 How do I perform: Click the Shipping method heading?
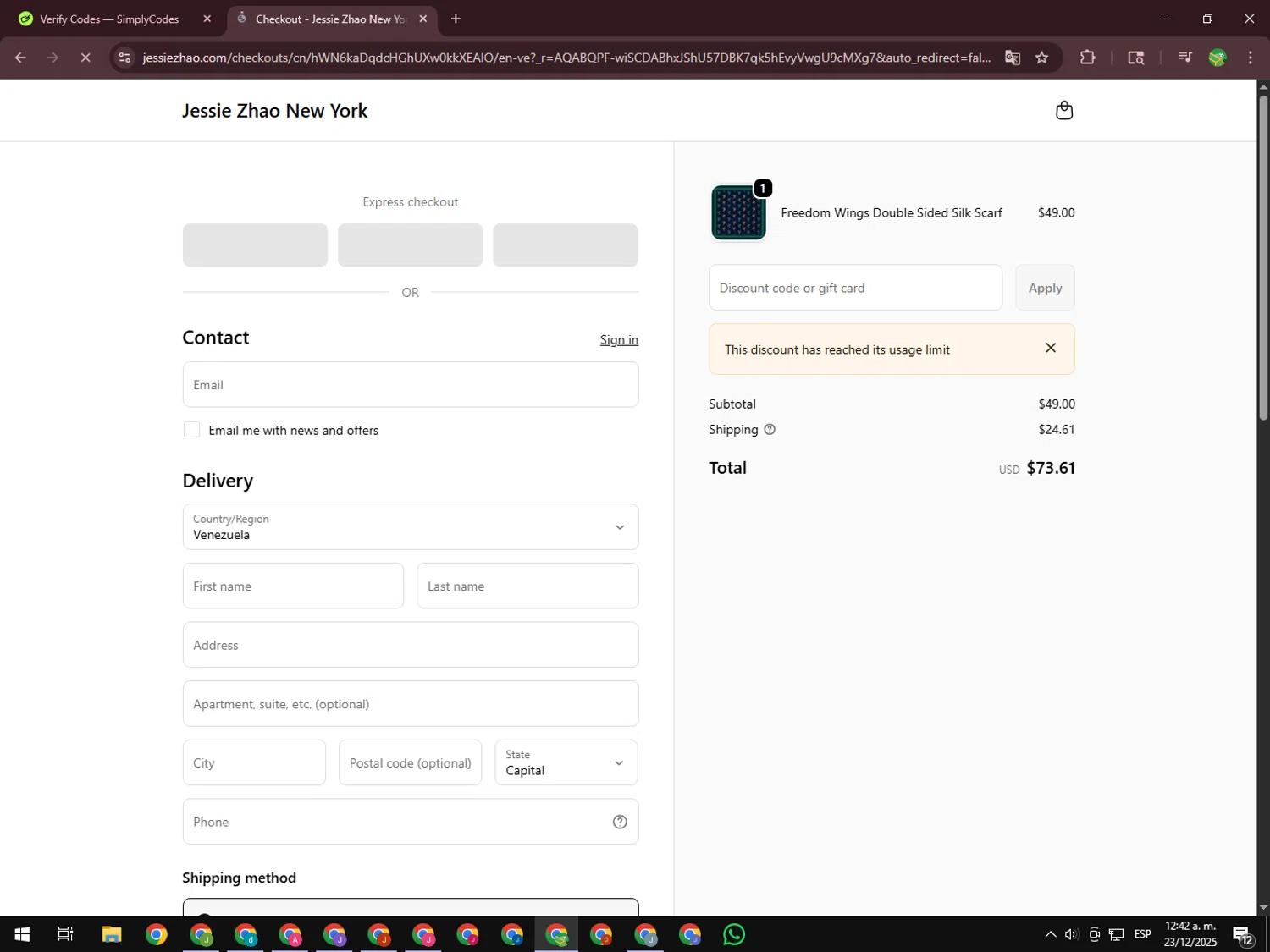(x=240, y=878)
